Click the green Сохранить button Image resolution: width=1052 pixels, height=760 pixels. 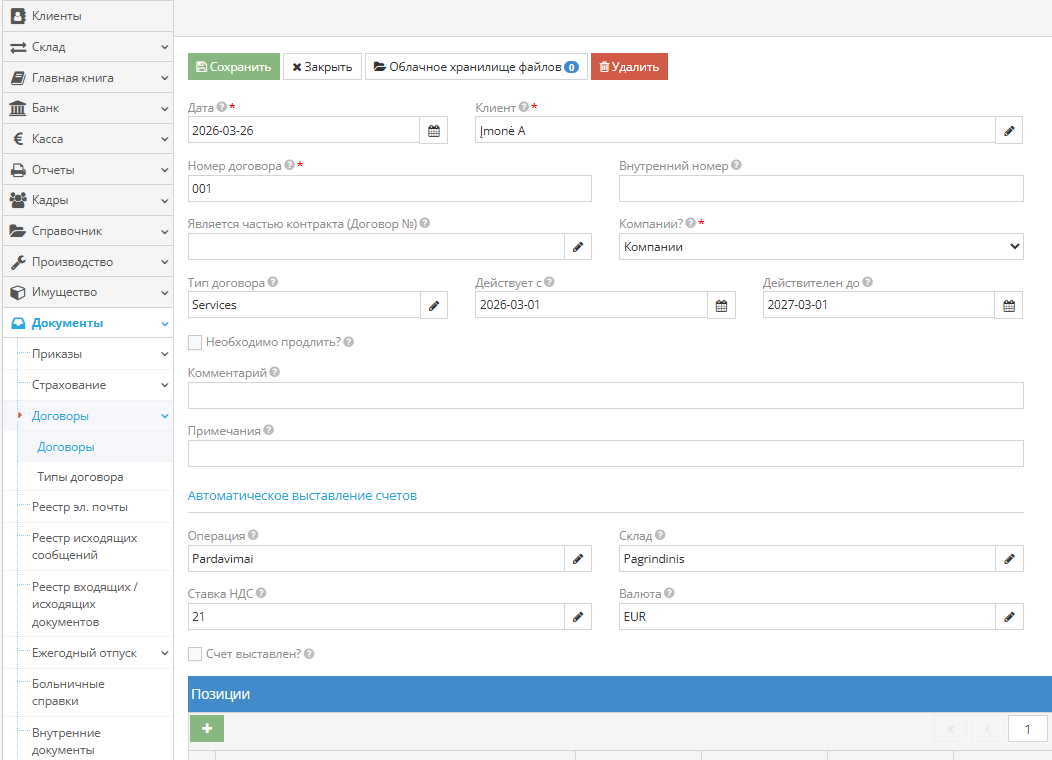(x=234, y=67)
